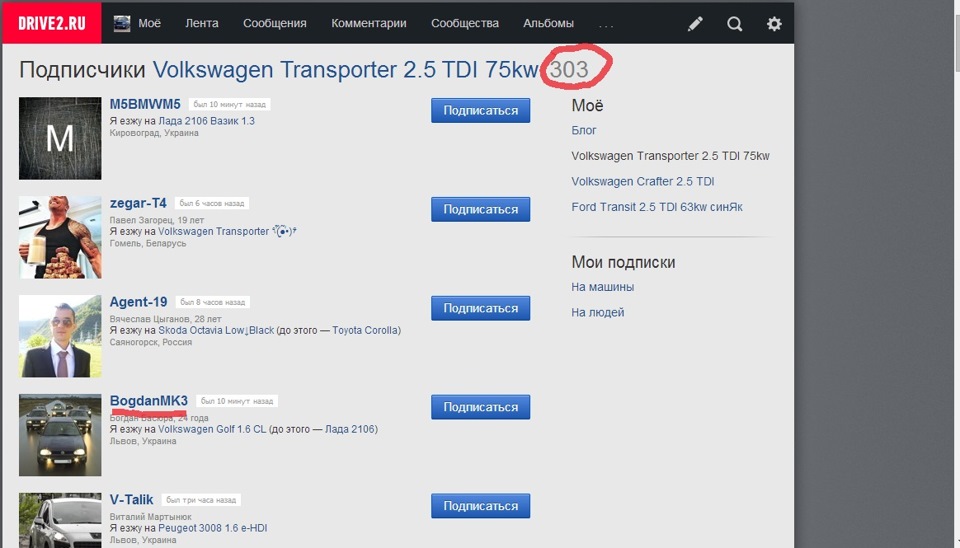Open zegar-T4 avatar of tattooed man
The width and height of the screenshot is (960, 548).
tap(60, 237)
